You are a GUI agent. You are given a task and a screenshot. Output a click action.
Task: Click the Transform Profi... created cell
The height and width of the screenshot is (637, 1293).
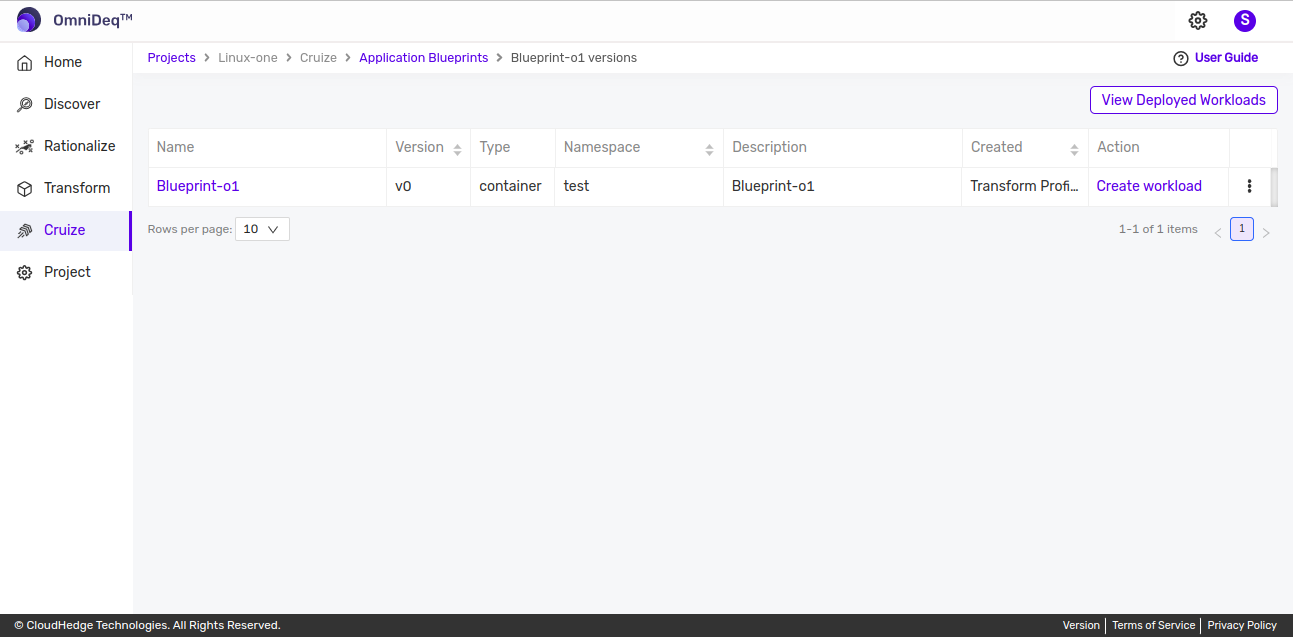[x=1025, y=187]
